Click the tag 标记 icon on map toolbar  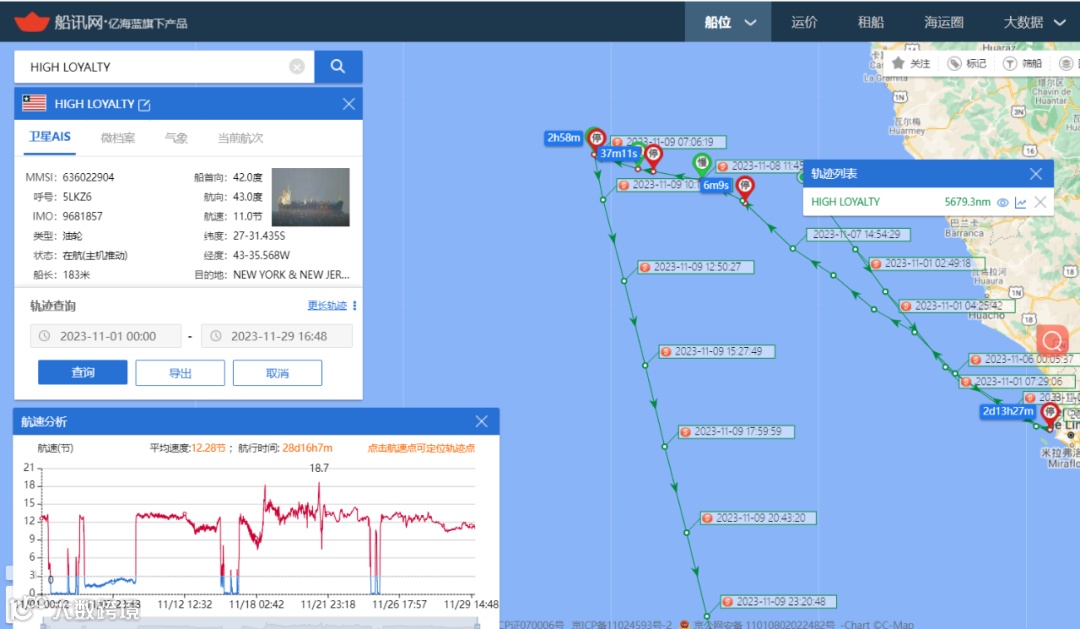(955, 63)
